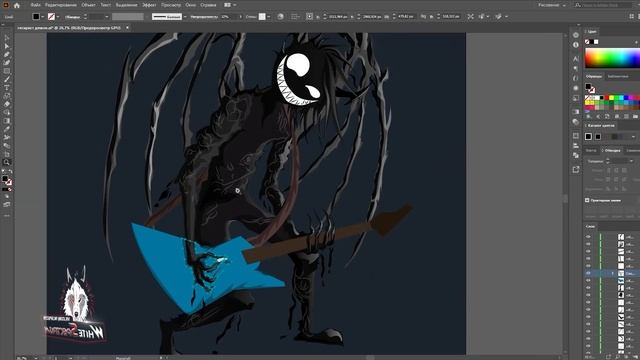
Task: Open the fill color dropdown in control bar
Action: 42,17
